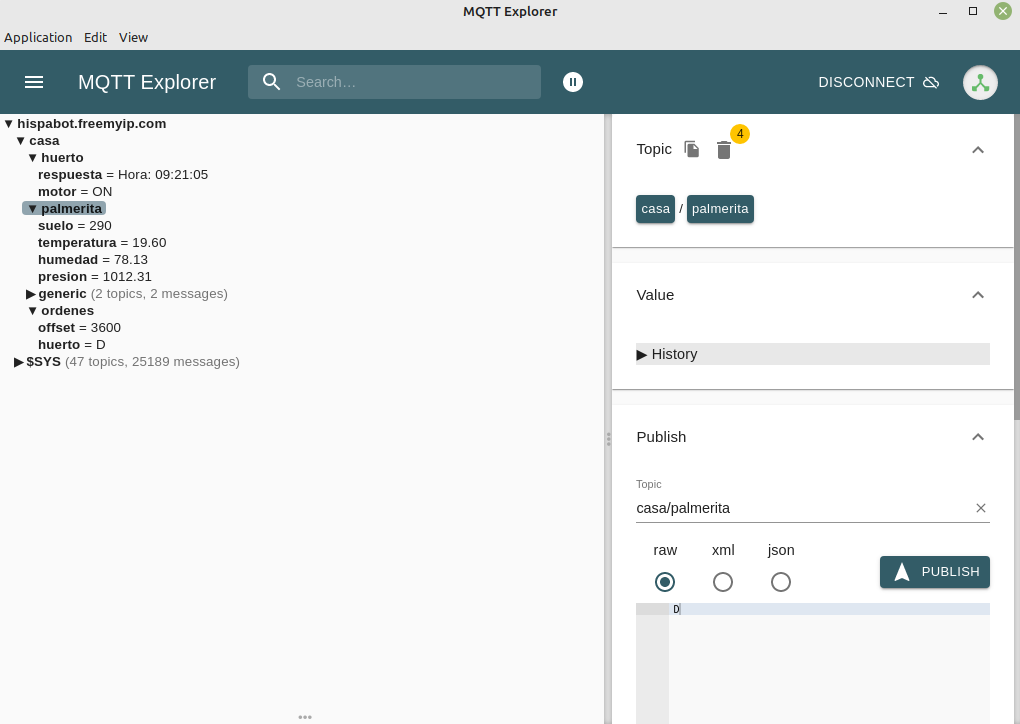Click the search magnifier icon
Screen dimensions: 1020x724
tap(271, 82)
